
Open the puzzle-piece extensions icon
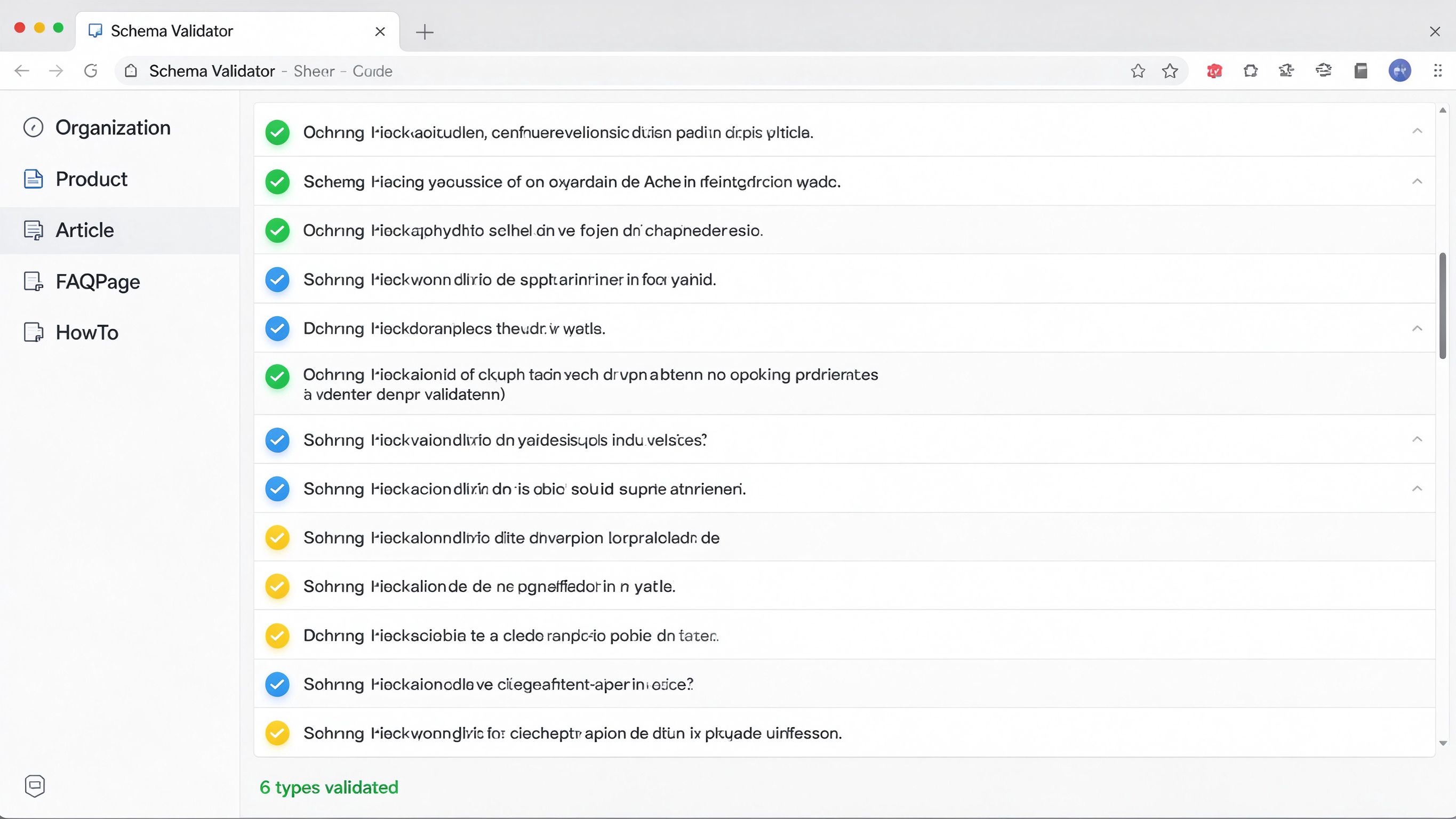pyautogui.click(x=1250, y=71)
